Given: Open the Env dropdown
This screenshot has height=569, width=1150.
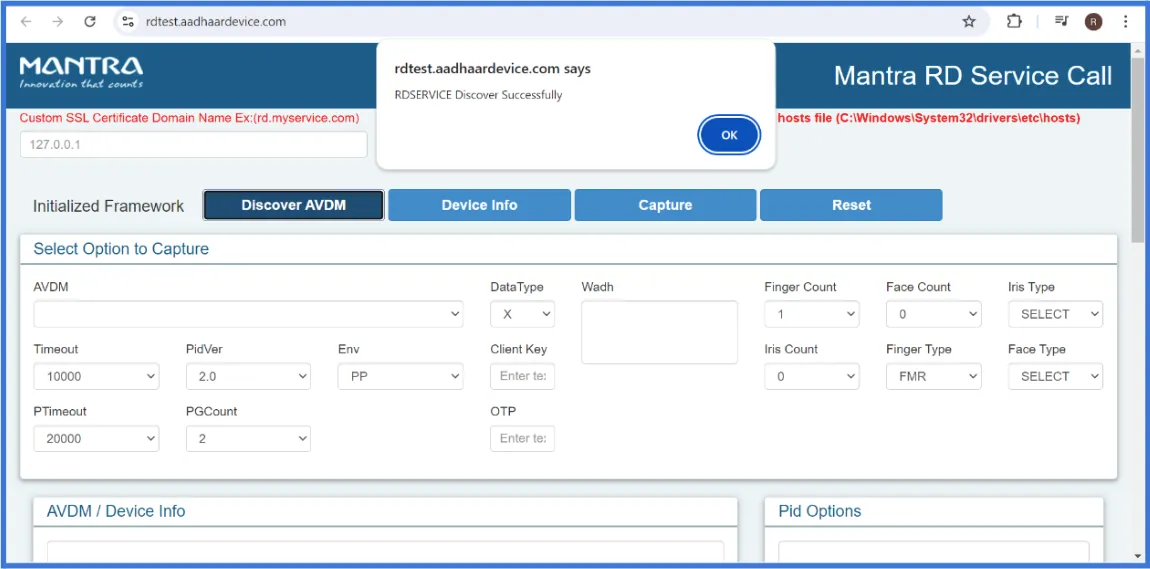Looking at the screenshot, I should pyautogui.click(x=400, y=376).
